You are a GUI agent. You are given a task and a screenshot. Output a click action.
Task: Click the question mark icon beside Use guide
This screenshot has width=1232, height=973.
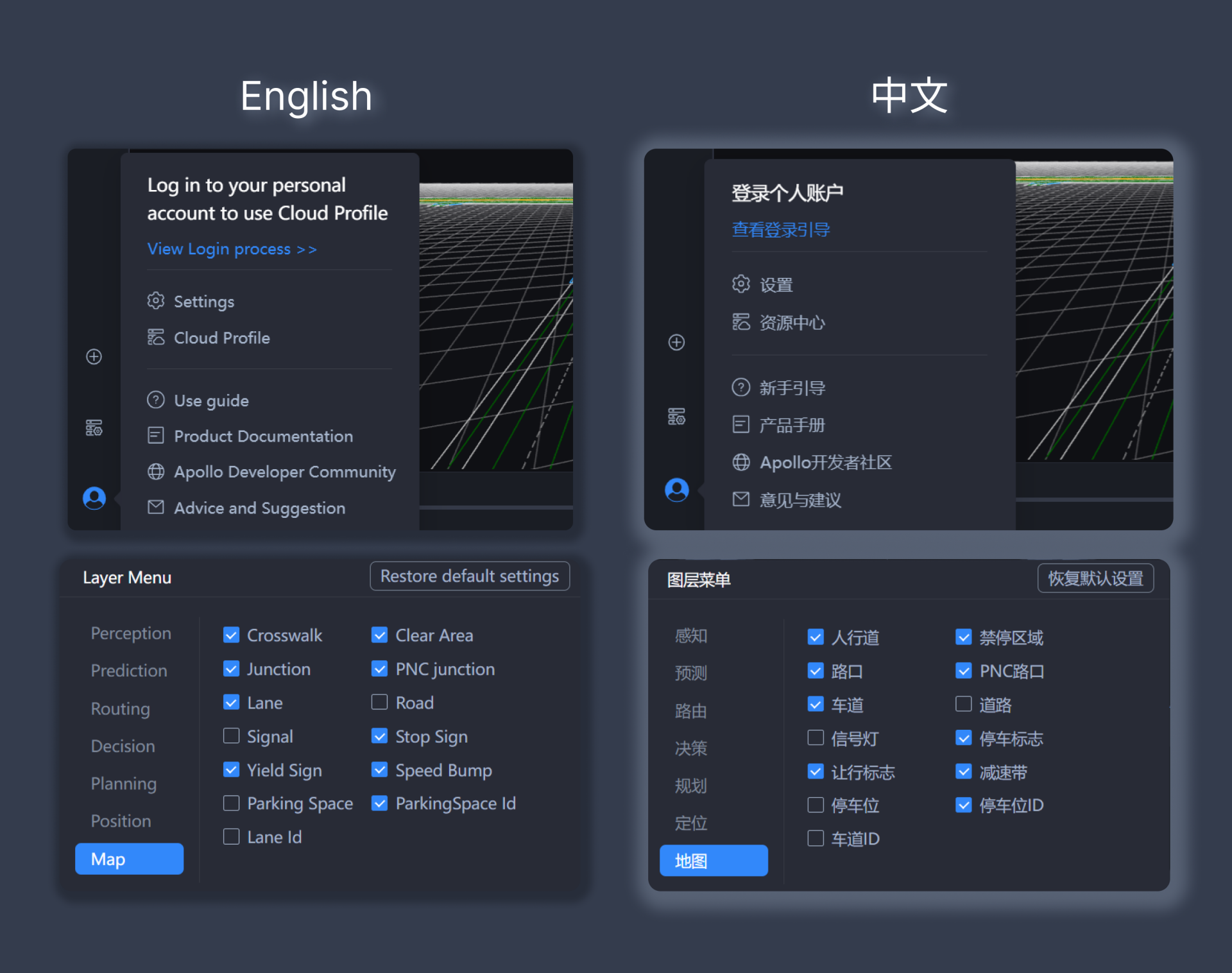(x=156, y=400)
